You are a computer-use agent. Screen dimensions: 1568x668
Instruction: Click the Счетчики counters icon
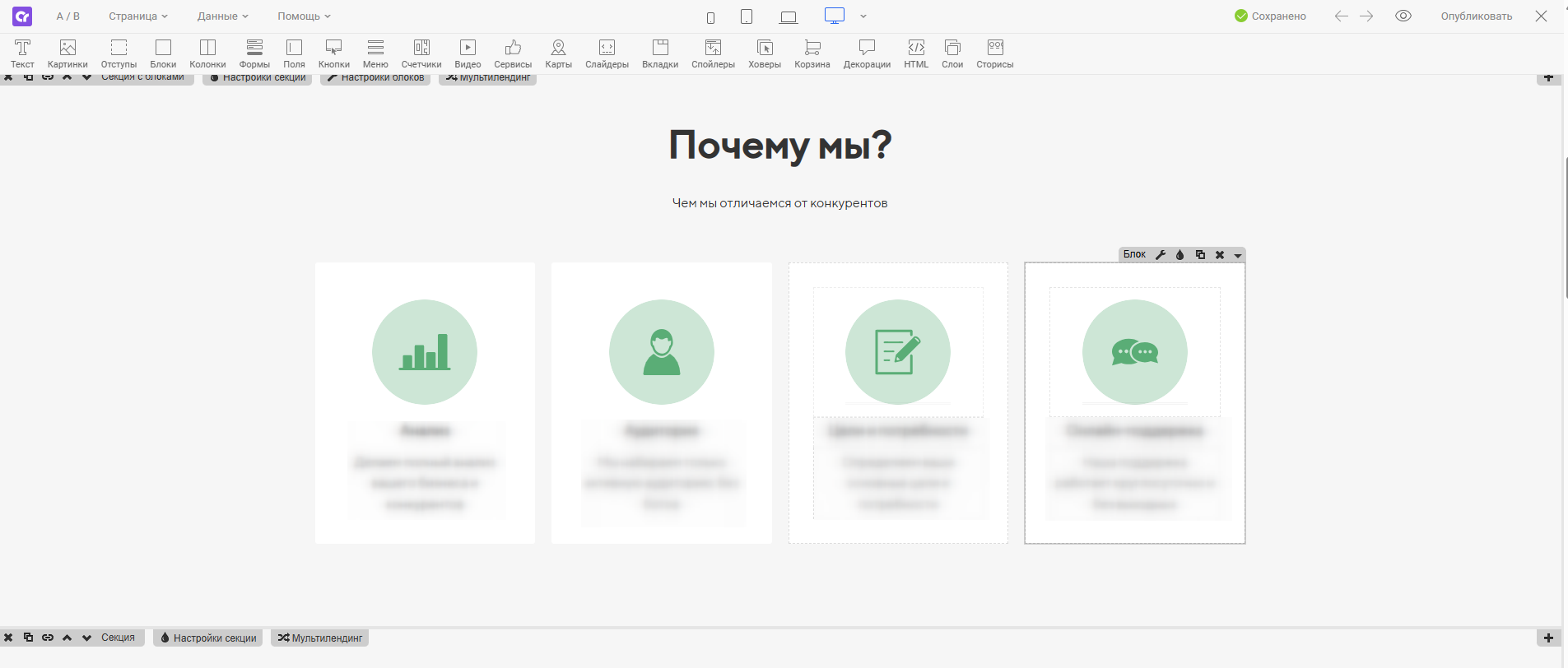pos(421,53)
